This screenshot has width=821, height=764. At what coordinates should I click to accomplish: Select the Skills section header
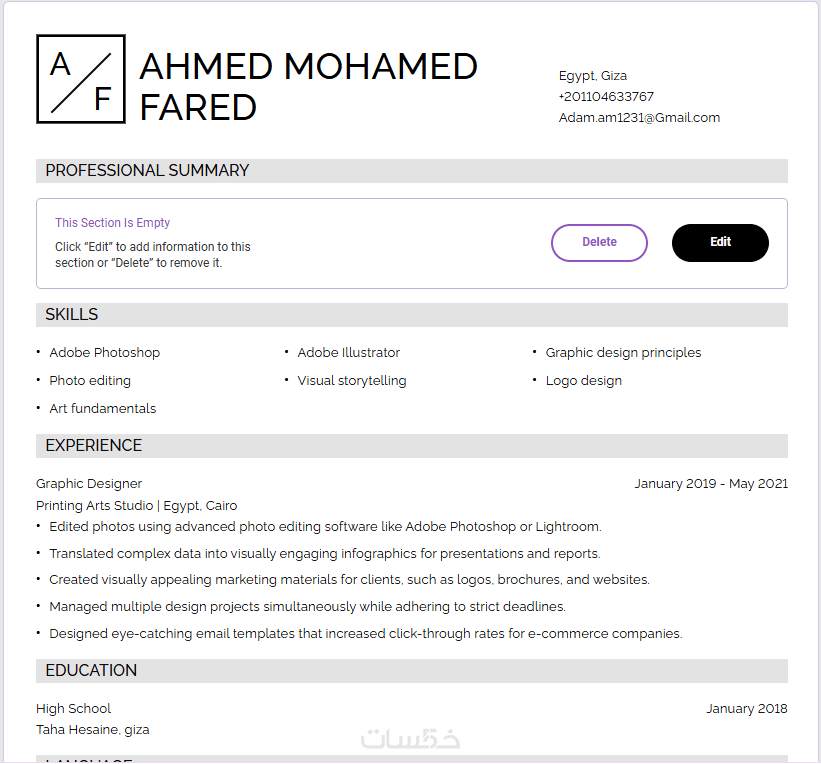point(72,315)
